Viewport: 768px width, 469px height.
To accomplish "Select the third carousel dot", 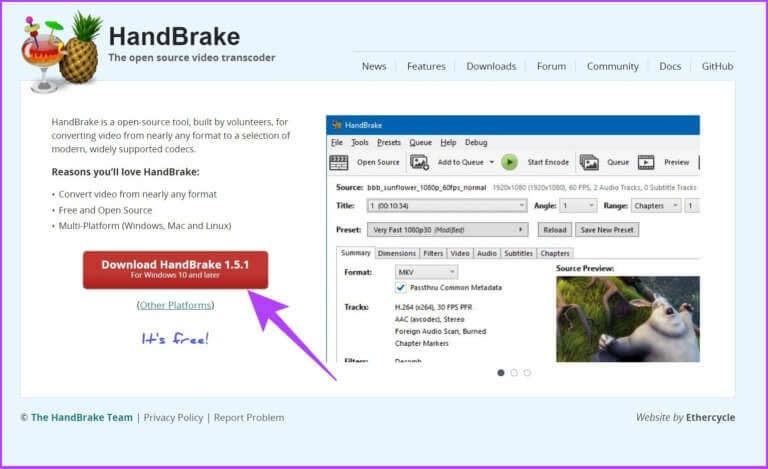I will click(527, 373).
